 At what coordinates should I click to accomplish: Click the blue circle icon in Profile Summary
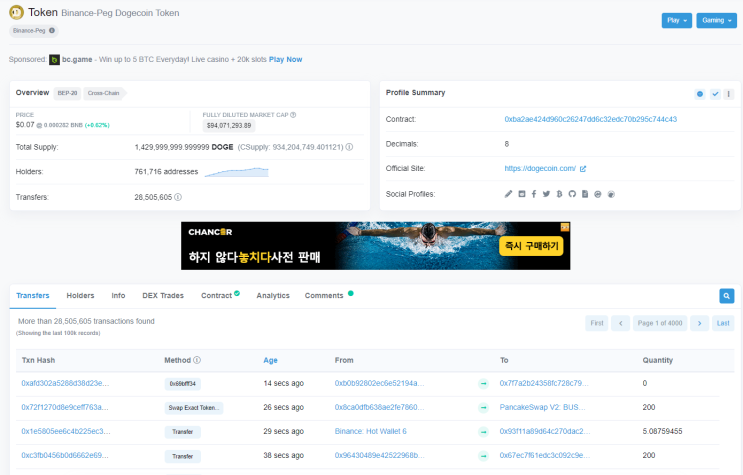(700, 94)
